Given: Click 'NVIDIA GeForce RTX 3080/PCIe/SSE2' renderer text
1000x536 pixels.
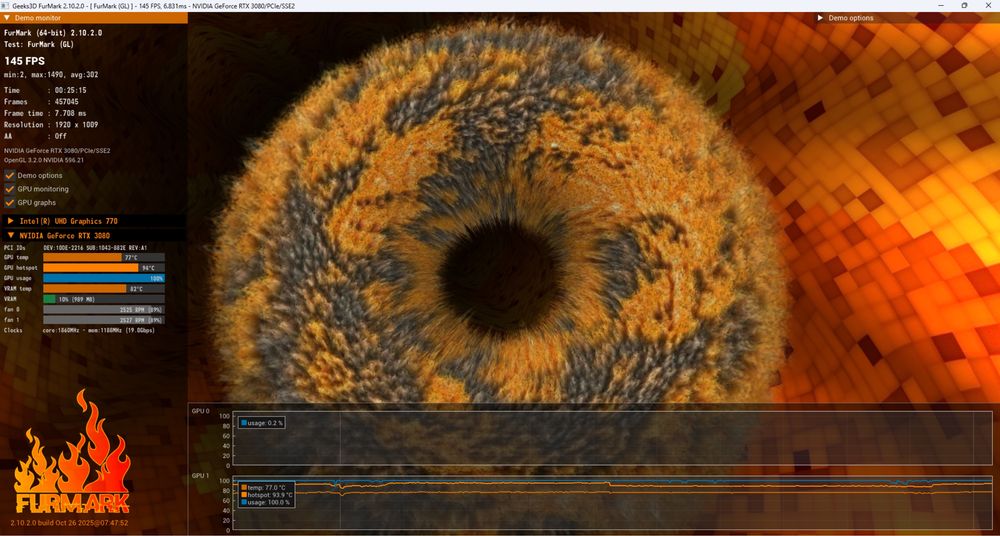Looking at the screenshot, I should [57, 151].
